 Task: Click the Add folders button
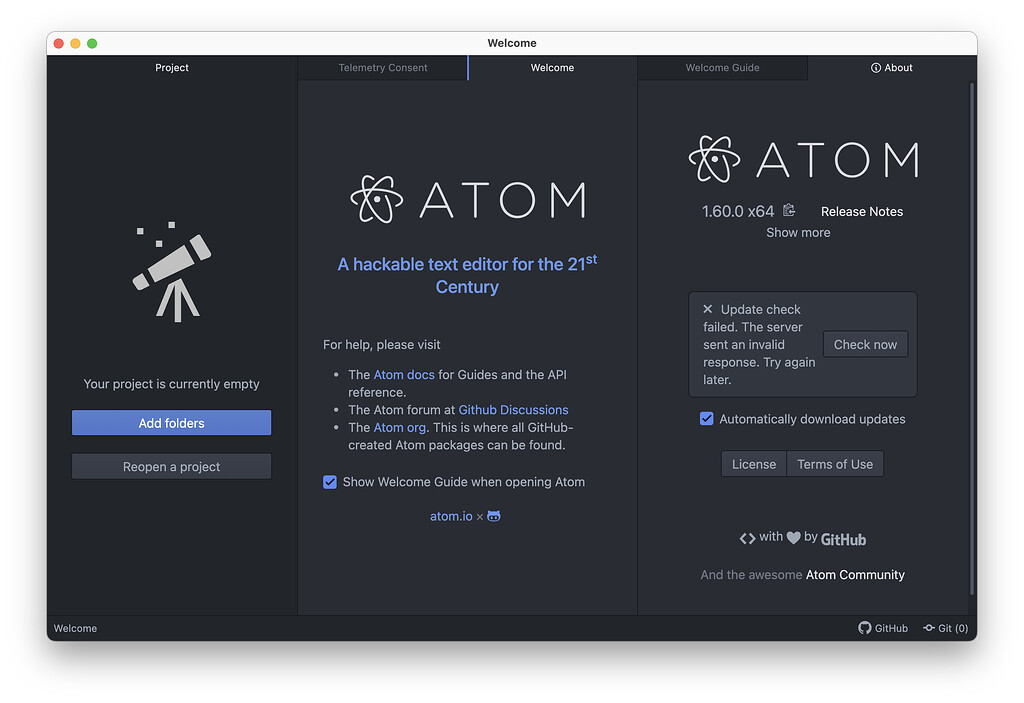click(172, 423)
